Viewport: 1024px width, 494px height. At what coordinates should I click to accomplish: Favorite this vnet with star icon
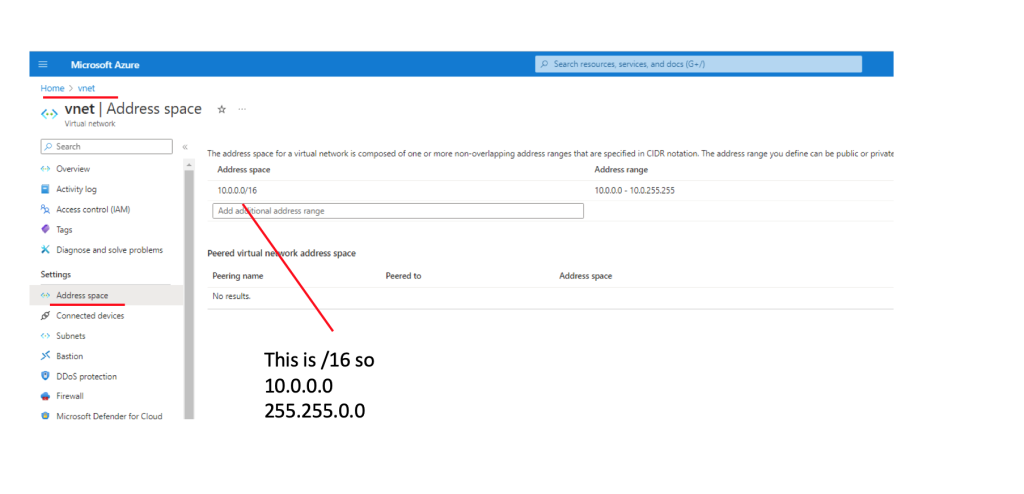point(221,109)
